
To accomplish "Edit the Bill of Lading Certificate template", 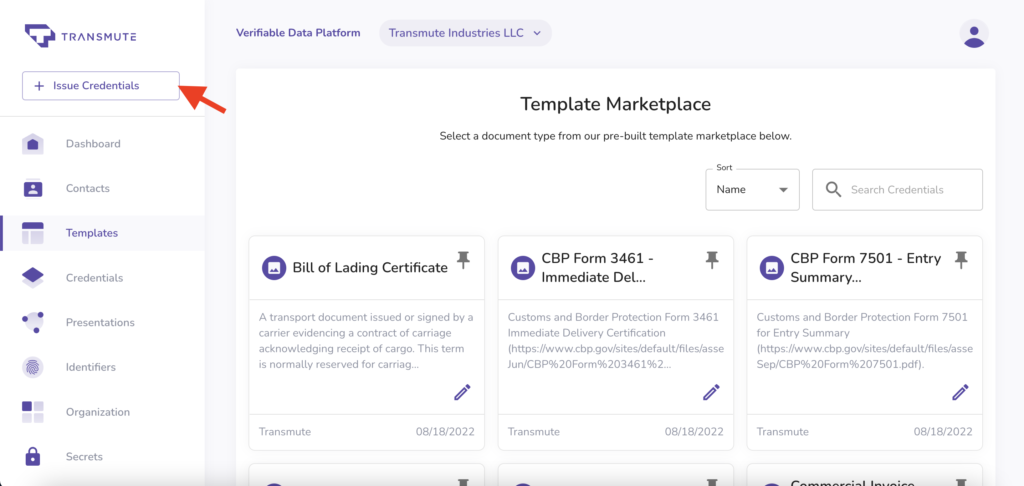I will click(x=462, y=392).
